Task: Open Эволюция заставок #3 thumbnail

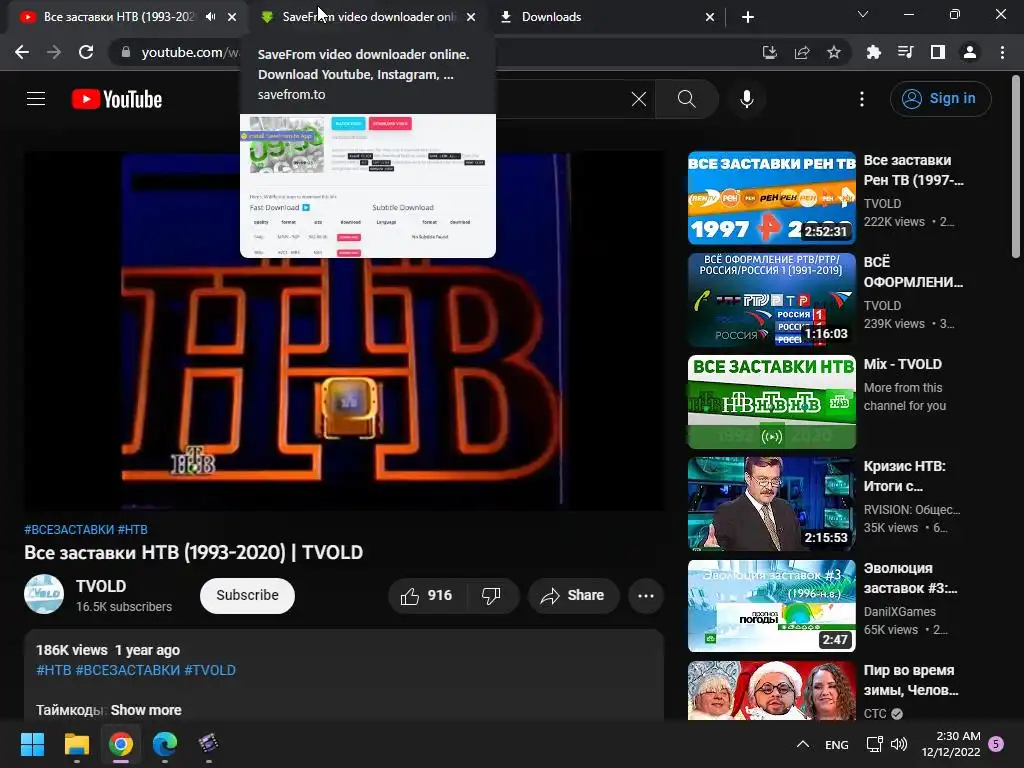Action: [771, 605]
